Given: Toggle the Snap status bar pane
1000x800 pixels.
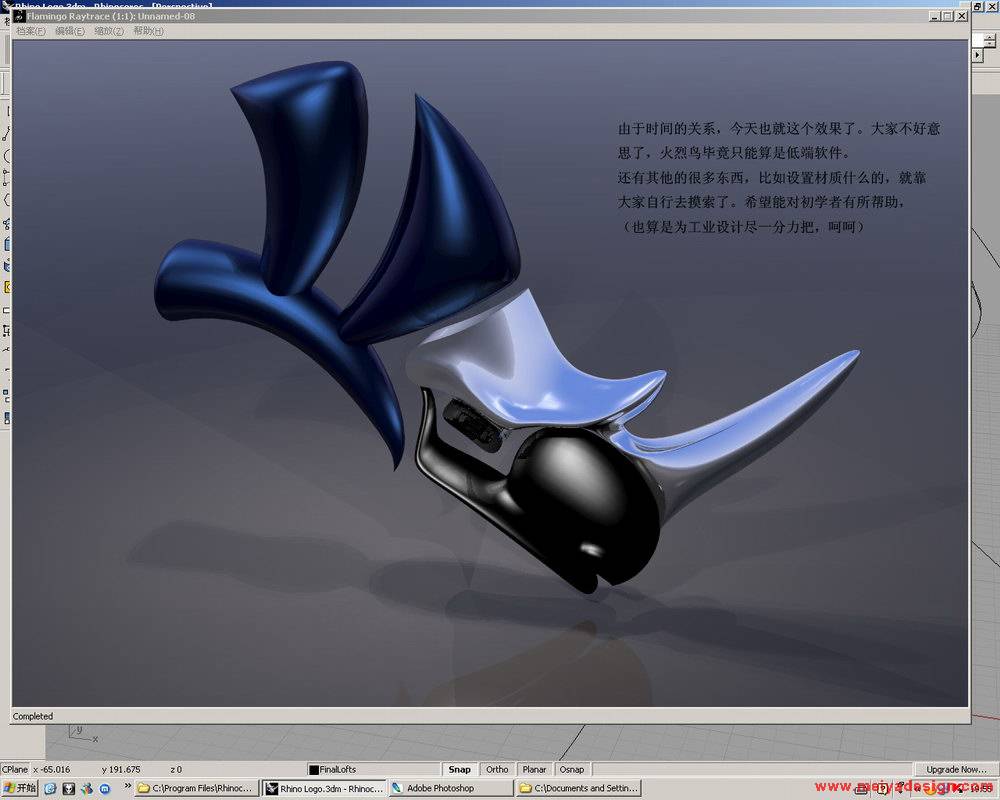Looking at the screenshot, I should 459,769.
